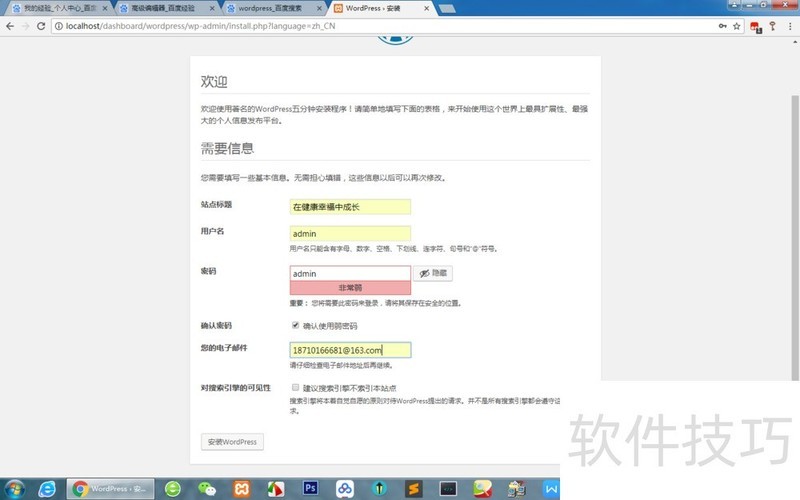The width and height of the screenshot is (800, 500).
Task: Close the WordPress 安装 tab
Action: click(427, 9)
